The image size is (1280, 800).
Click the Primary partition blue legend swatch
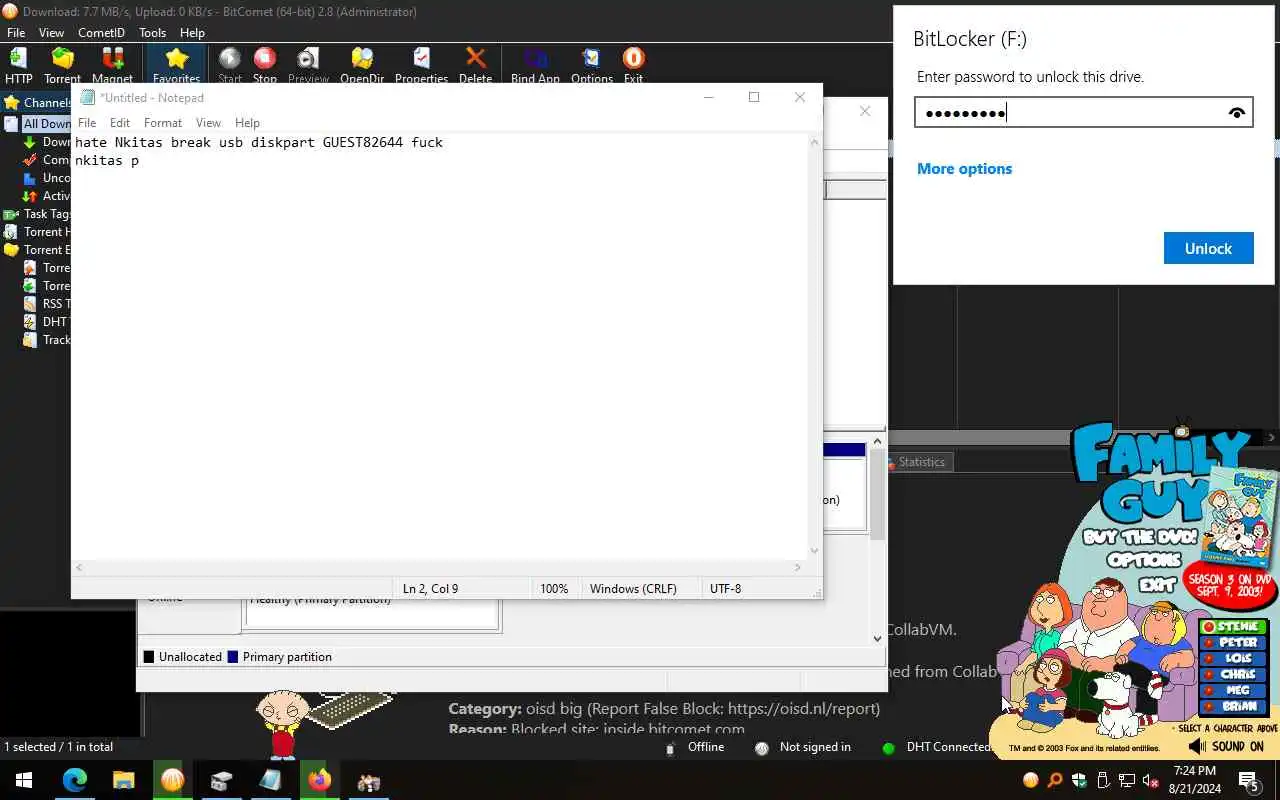tap(233, 657)
